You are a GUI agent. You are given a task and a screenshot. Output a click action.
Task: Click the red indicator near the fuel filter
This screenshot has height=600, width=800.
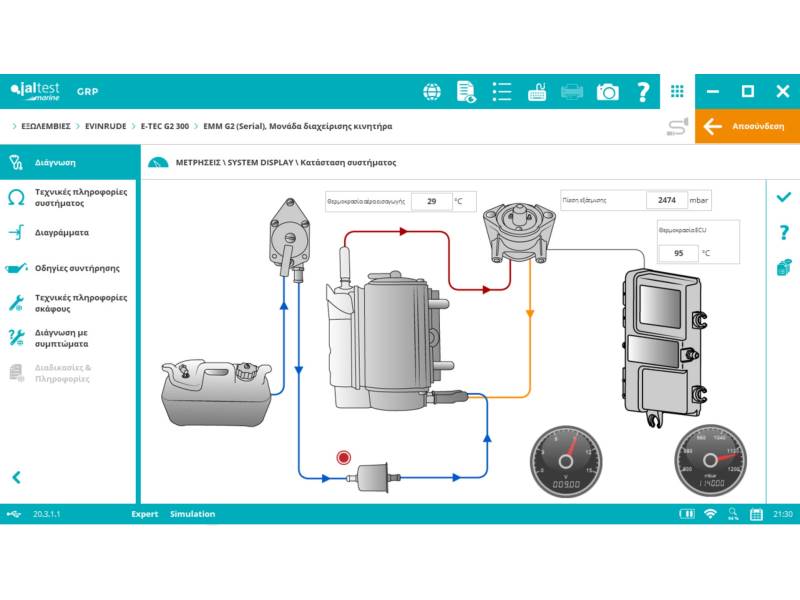pyautogui.click(x=344, y=457)
